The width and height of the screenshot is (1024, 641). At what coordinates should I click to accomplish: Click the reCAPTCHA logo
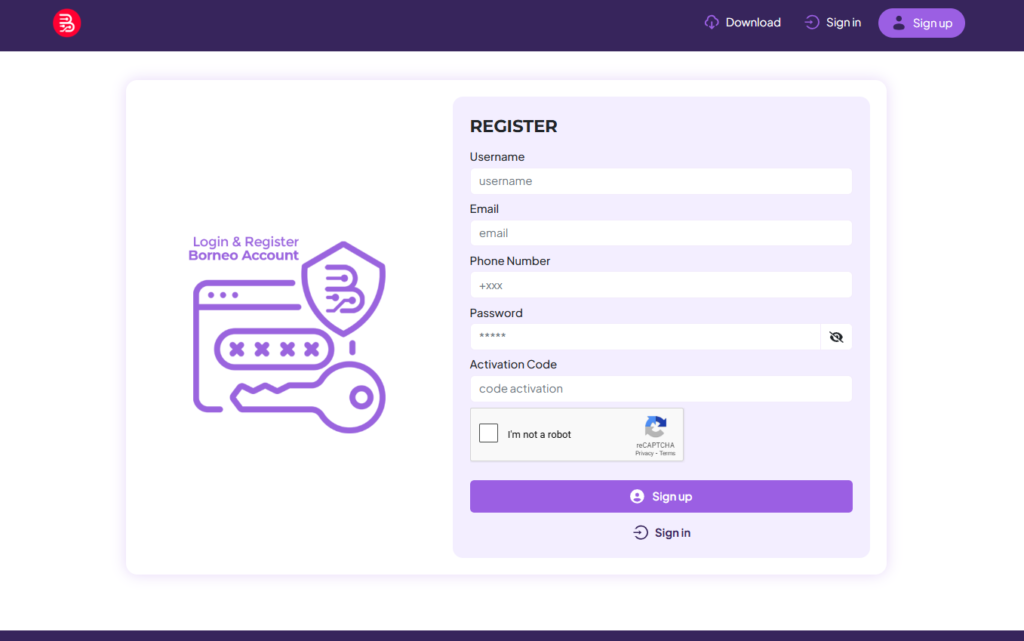pyautogui.click(x=655, y=426)
